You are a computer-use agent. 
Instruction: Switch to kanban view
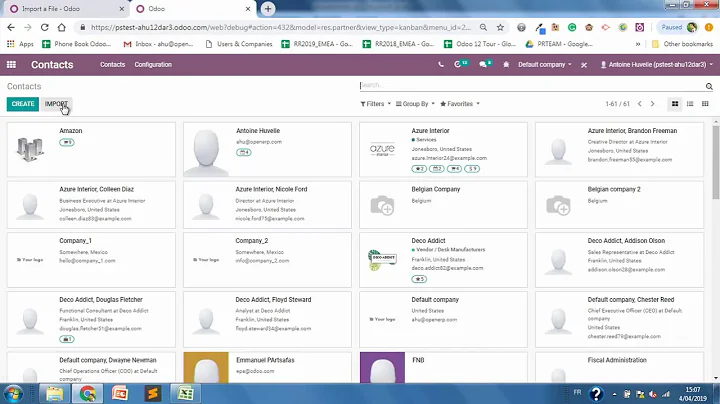click(675, 104)
